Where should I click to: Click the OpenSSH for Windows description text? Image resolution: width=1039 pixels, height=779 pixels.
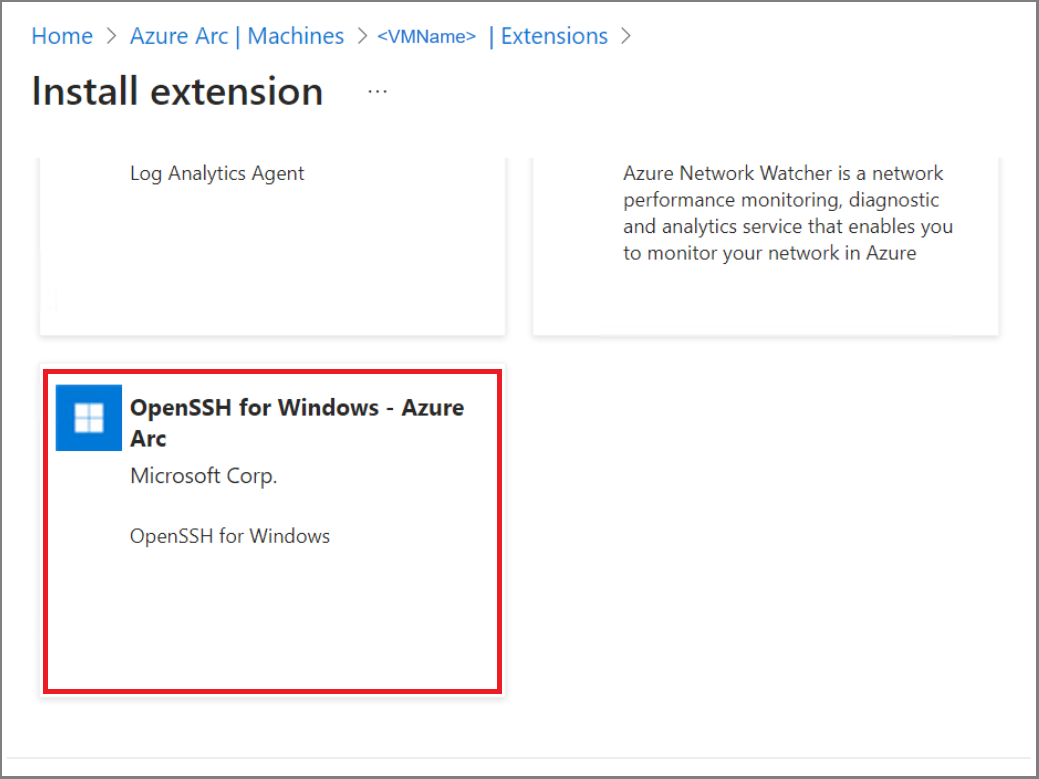coord(230,536)
